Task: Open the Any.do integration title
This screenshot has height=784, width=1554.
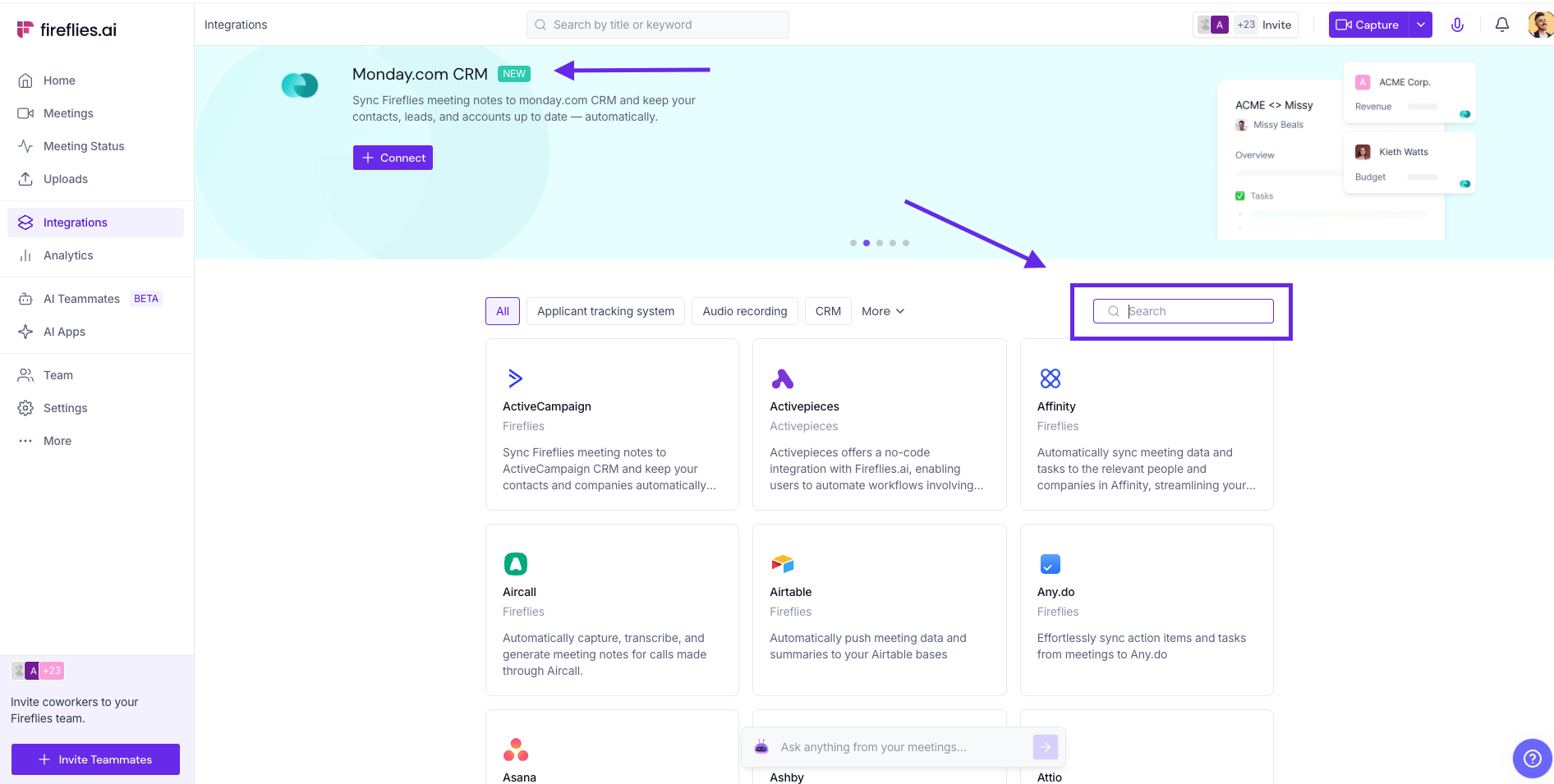Action: (1055, 592)
